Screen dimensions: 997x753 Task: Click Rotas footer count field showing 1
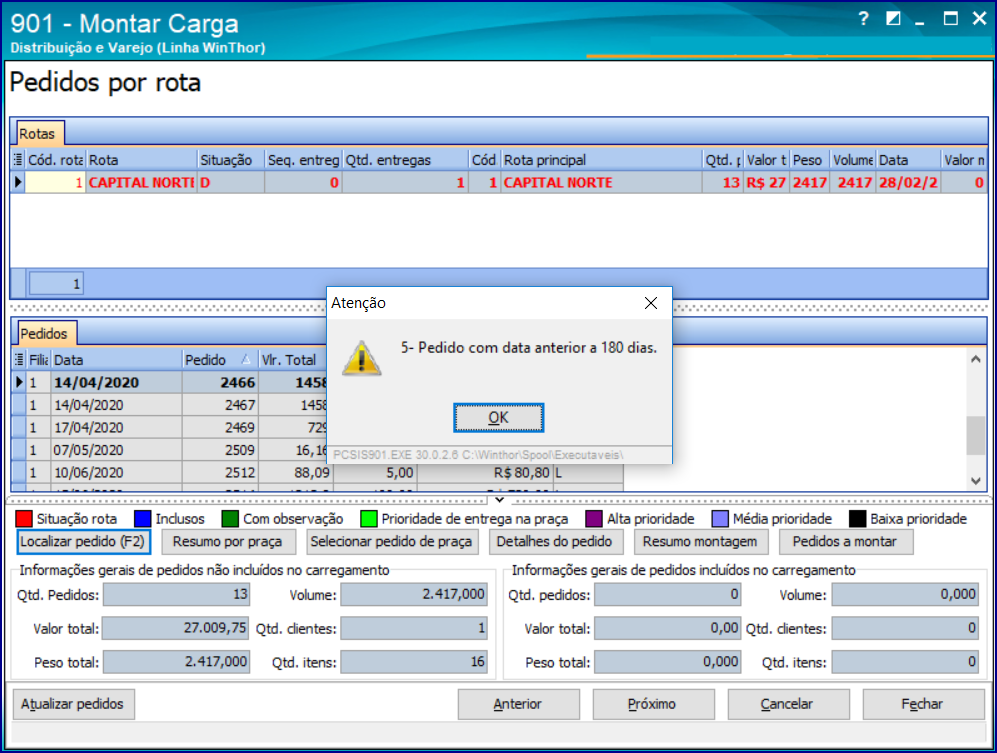click(x=56, y=284)
